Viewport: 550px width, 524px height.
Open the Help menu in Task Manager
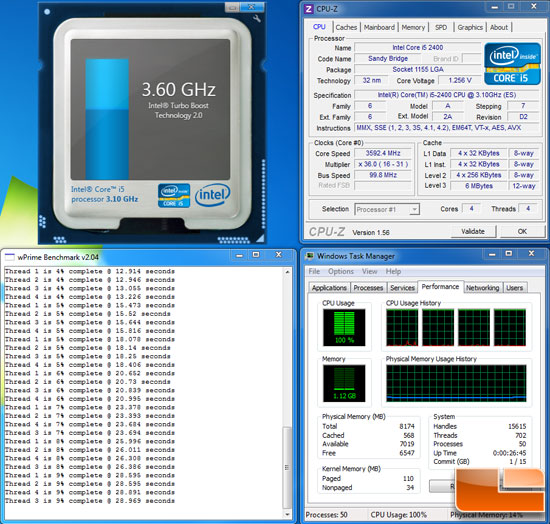click(393, 271)
